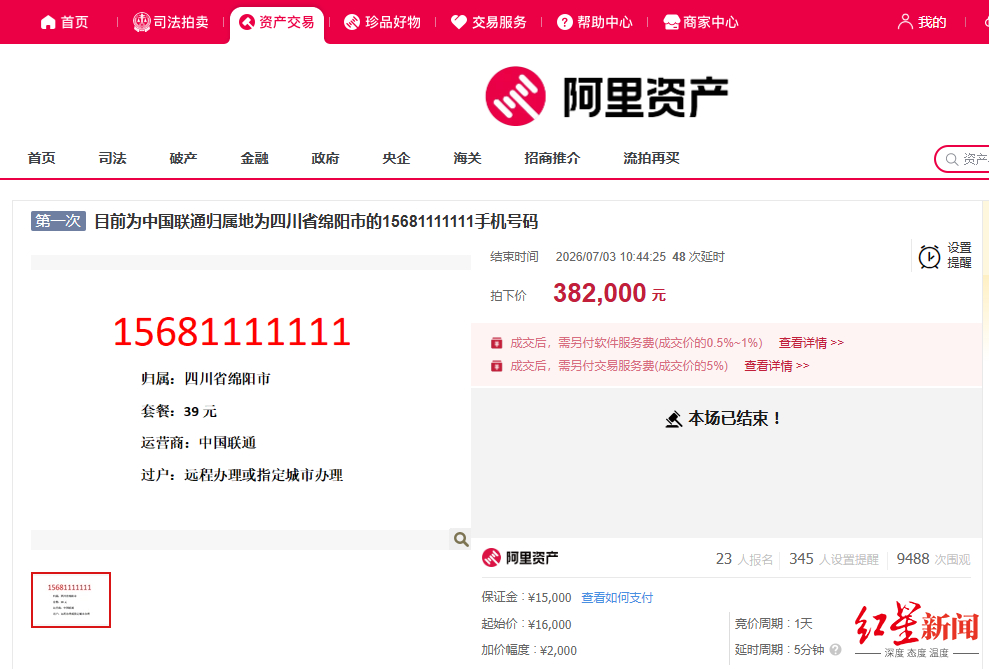Click the 加价幅度 ¥2,000 text
The image size is (989, 669).
point(529,650)
